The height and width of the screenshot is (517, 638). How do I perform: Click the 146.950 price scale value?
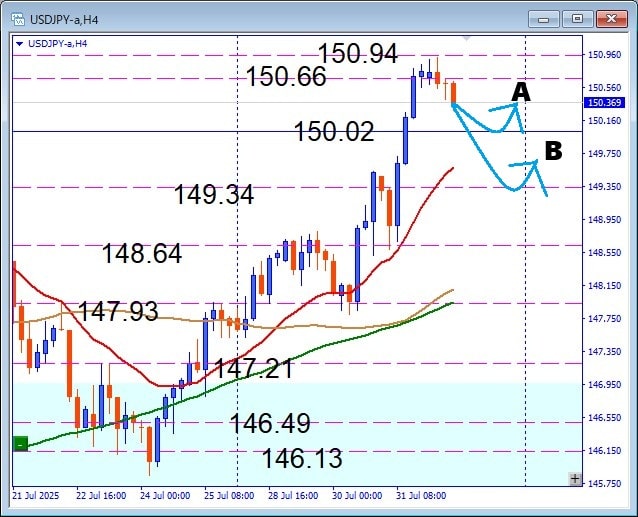[x=605, y=384]
